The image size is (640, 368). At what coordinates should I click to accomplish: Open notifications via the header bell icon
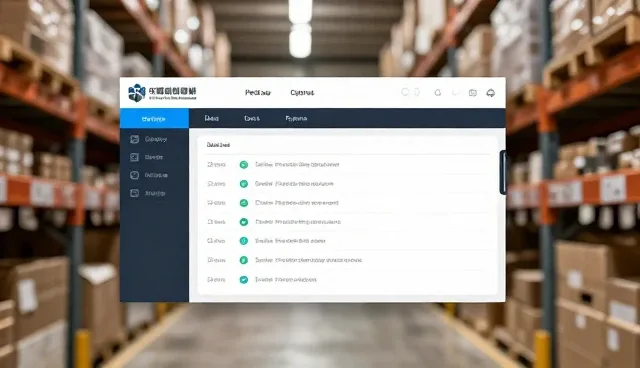[x=438, y=93]
